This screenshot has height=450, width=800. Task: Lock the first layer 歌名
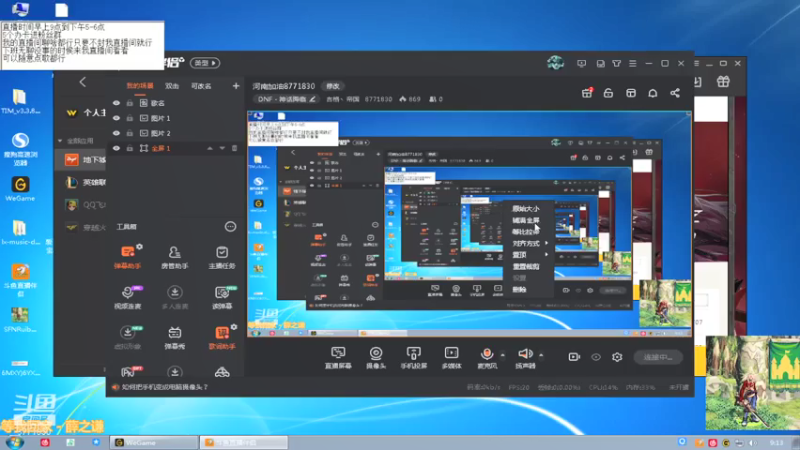pos(130,103)
